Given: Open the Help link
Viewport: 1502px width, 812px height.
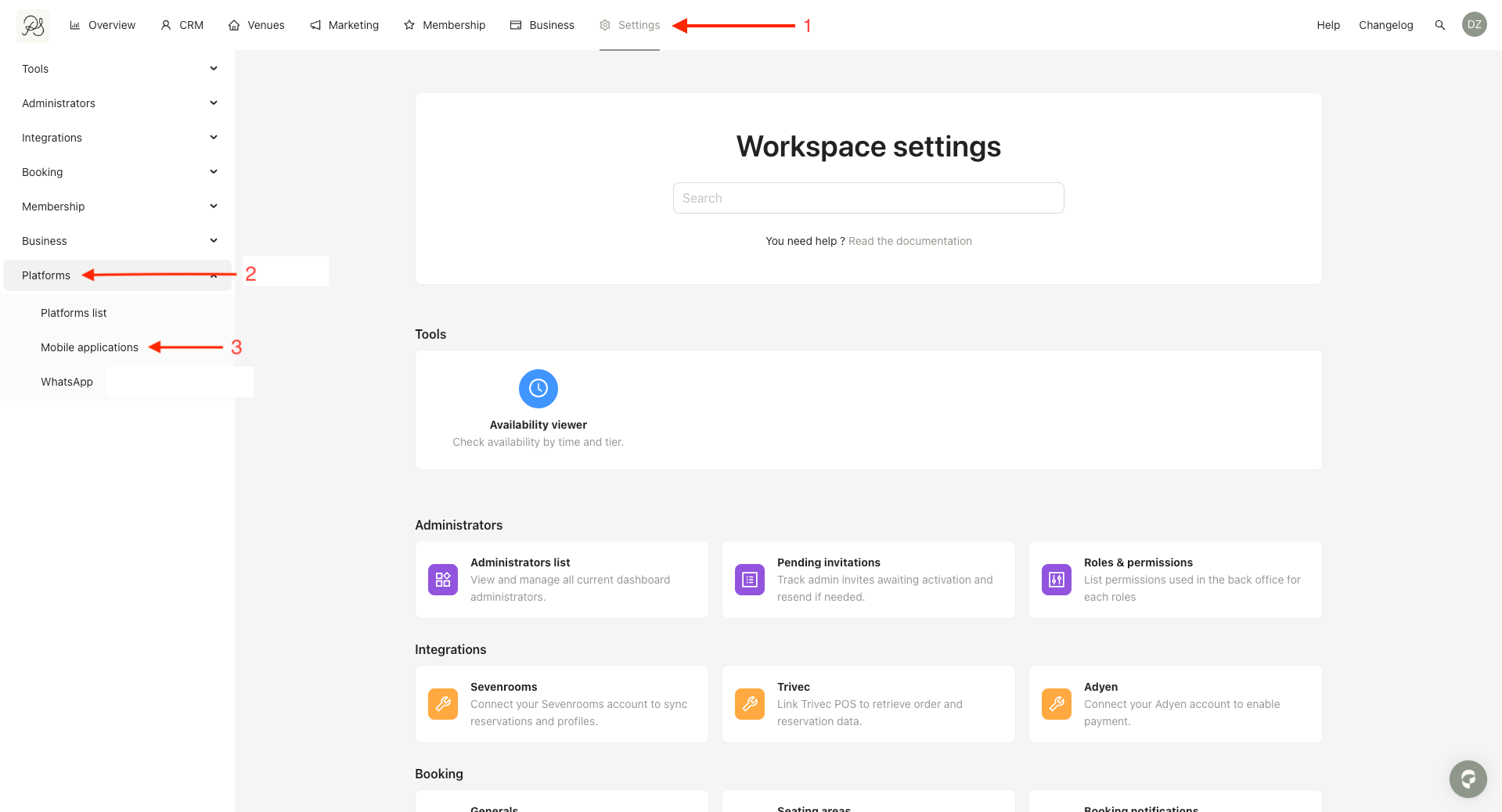Looking at the screenshot, I should 1328,25.
